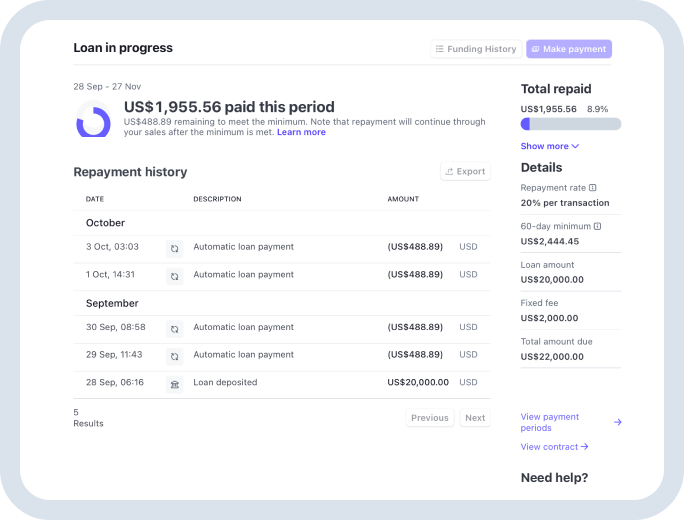Open the Learn more link
Screen dimensions: 684x520
point(301,132)
